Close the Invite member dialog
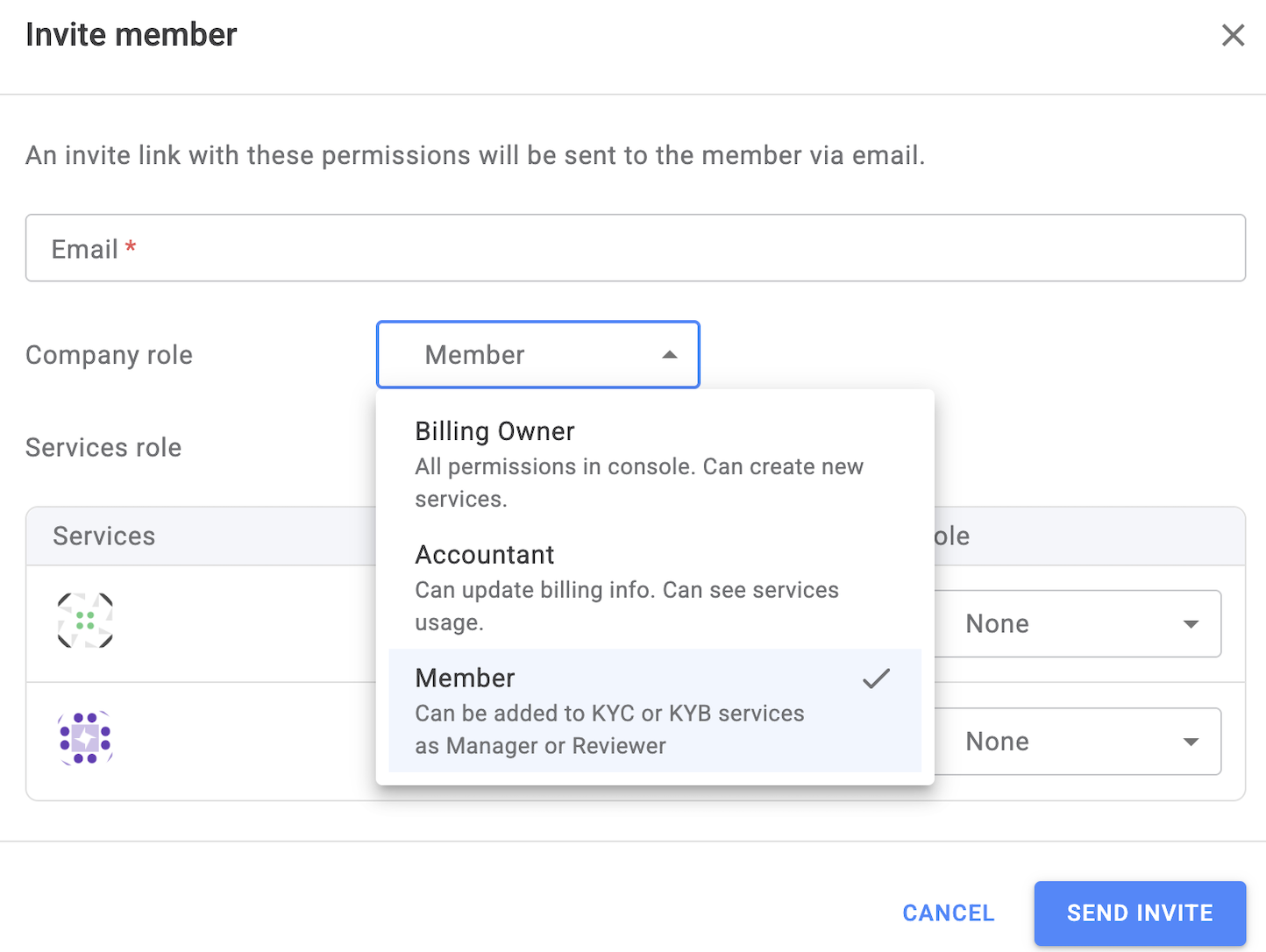1266x952 pixels. click(1233, 35)
